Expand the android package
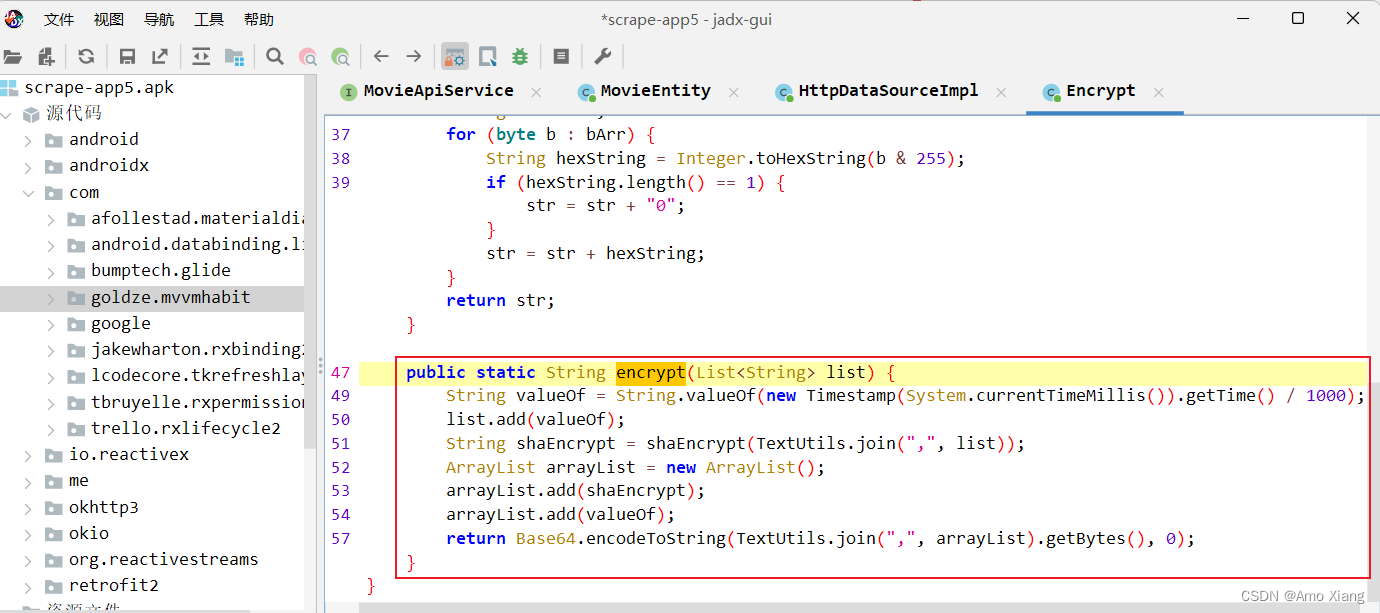Screen dimensions: 1380x613 pos(28,140)
